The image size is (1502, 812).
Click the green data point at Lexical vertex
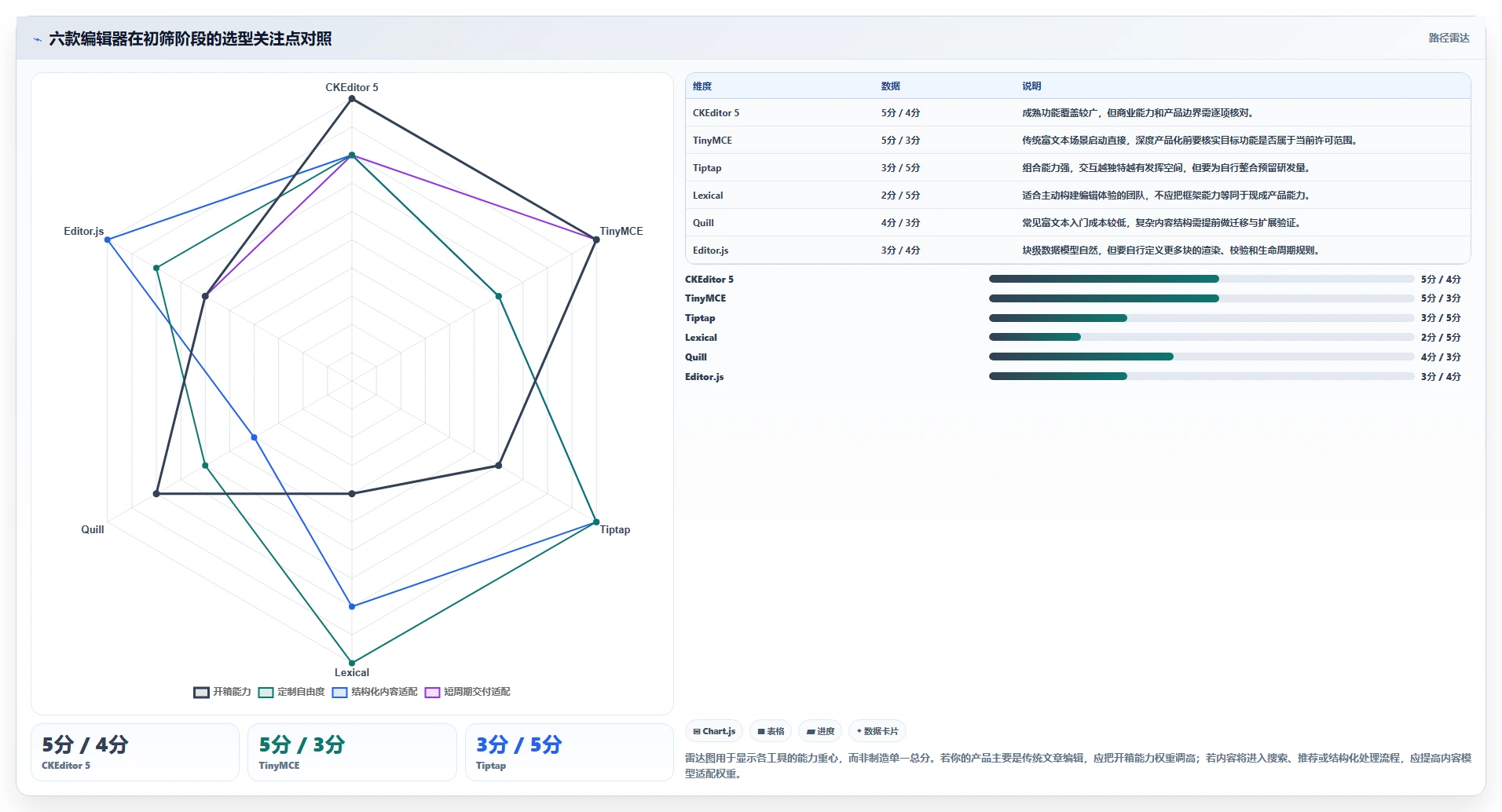pos(352,663)
